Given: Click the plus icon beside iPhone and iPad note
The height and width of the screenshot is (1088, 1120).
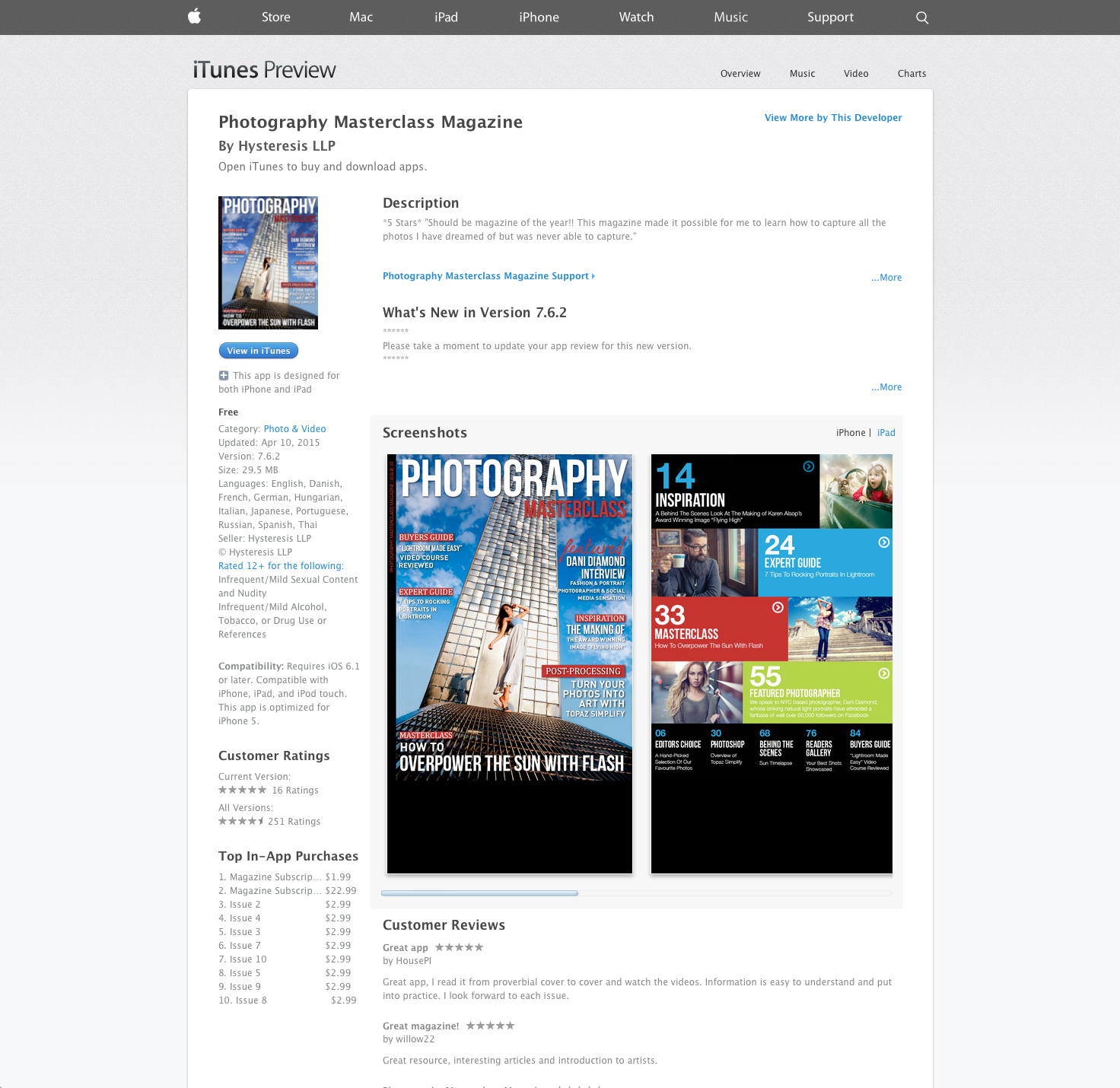Looking at the screenshot, I should click(x=224, y=375).
